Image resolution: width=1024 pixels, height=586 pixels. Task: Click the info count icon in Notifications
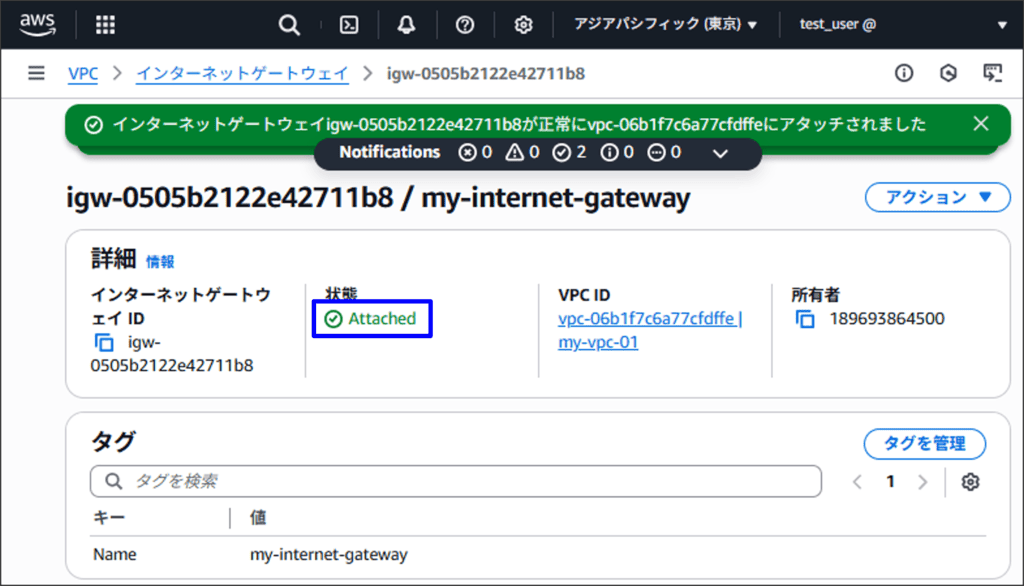click(609, 153)
